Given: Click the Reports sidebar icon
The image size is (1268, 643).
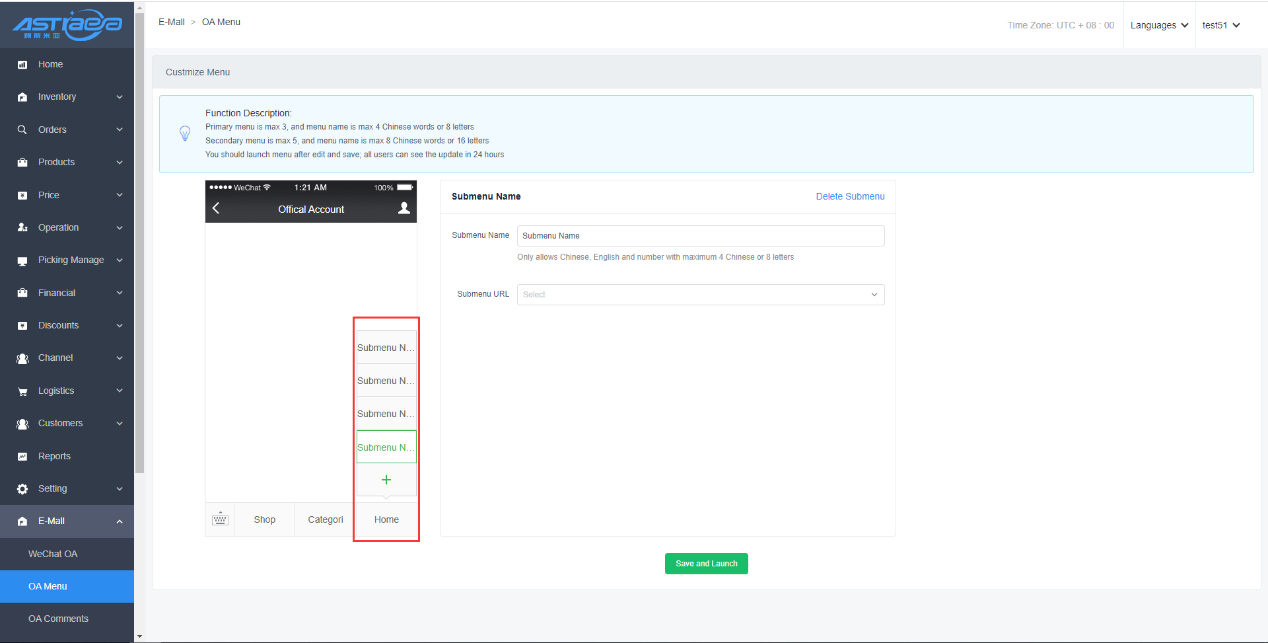Looking at the screenshot, I should tap(22, 456).
